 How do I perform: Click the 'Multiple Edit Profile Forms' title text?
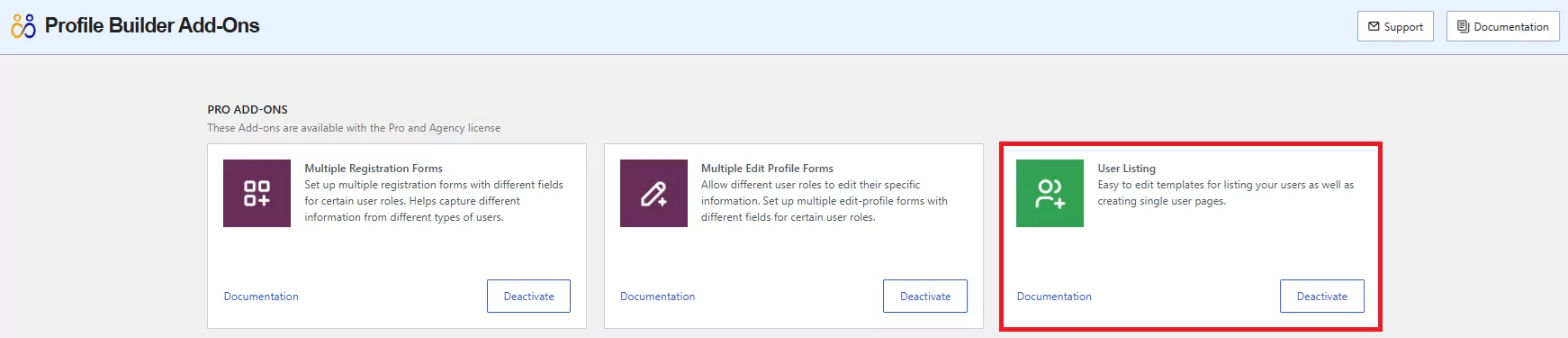click(767, 169)
